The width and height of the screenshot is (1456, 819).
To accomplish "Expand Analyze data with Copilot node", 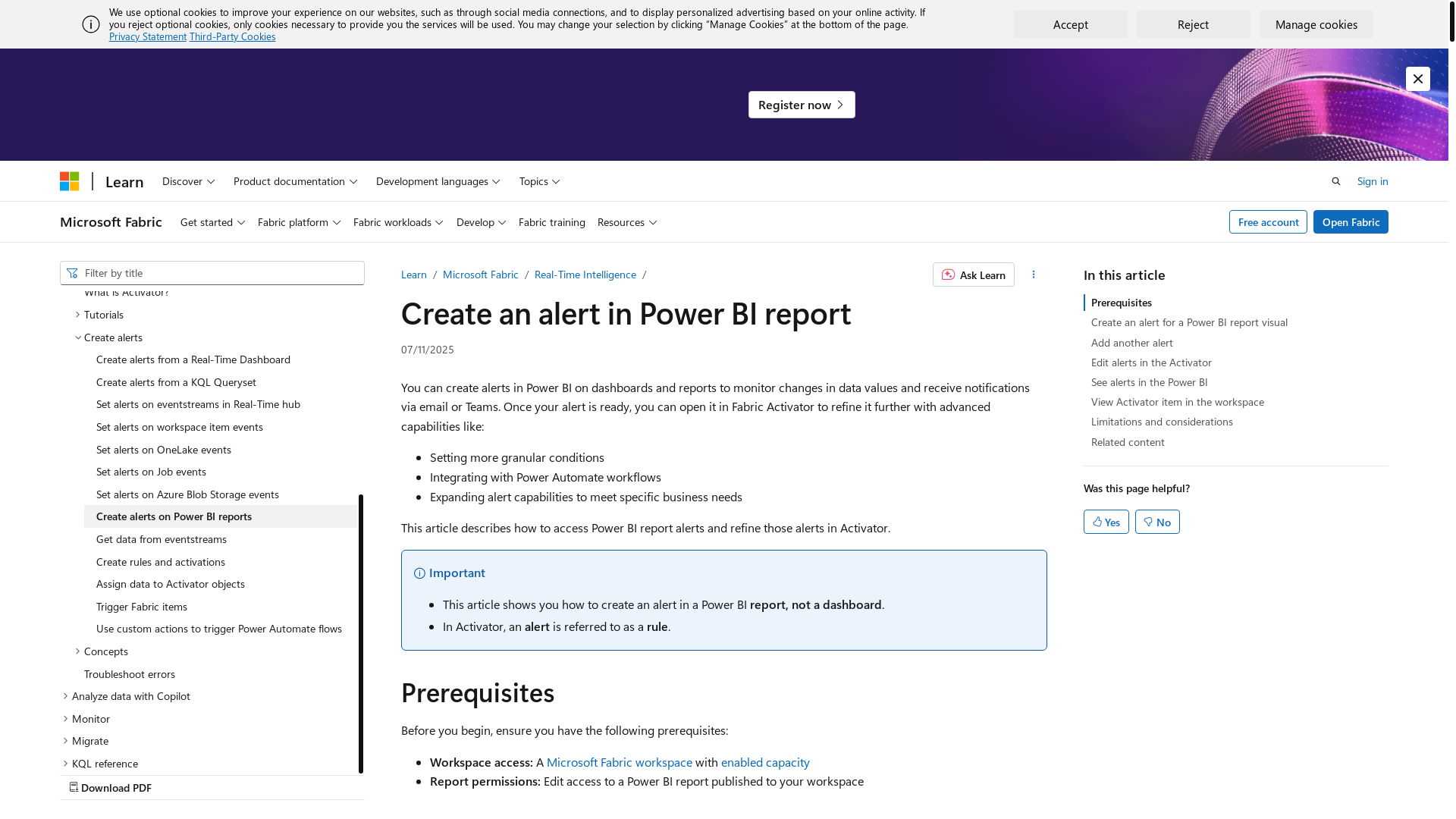I will [65, 696].
